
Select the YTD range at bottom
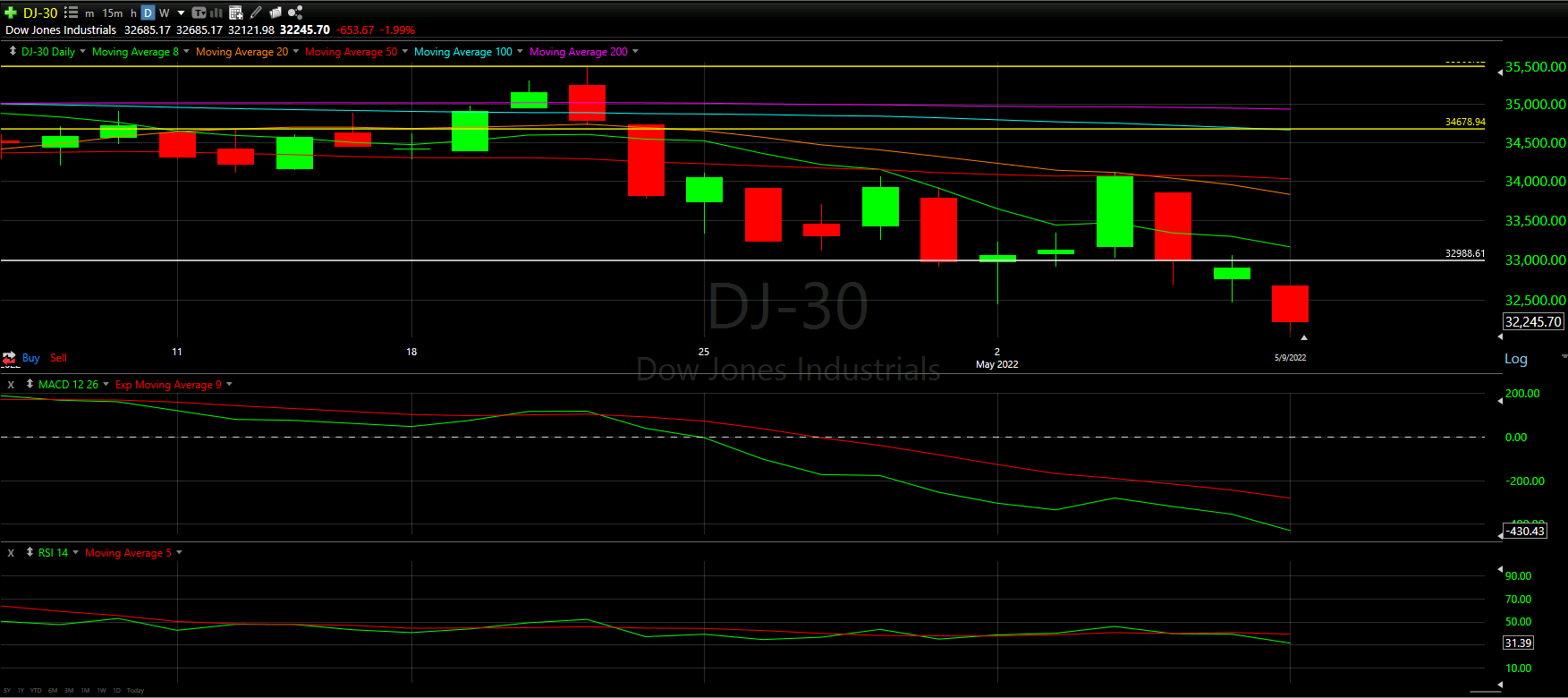(x=36, y=690)
